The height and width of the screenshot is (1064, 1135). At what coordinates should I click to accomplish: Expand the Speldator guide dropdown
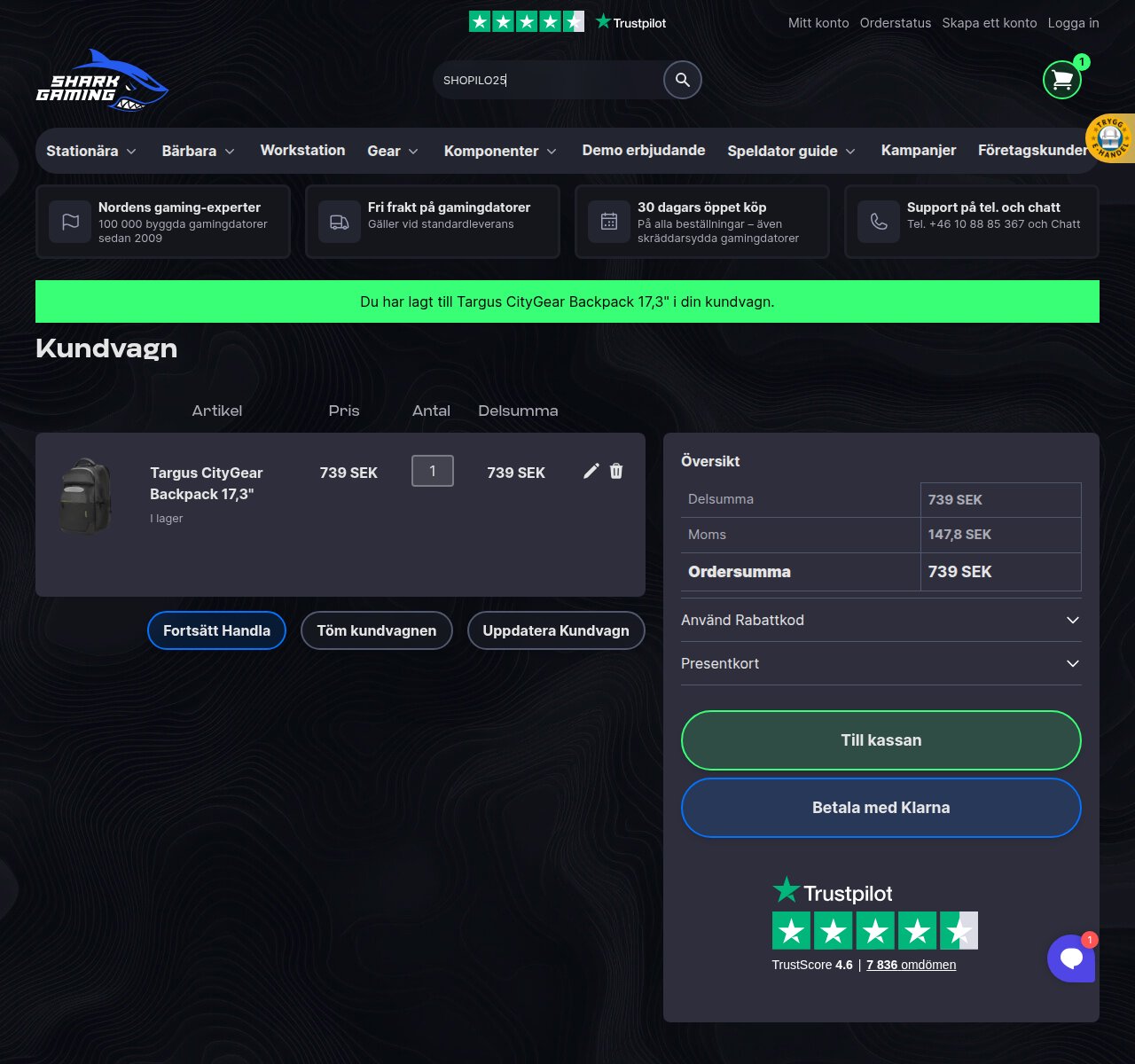(792, 151)
